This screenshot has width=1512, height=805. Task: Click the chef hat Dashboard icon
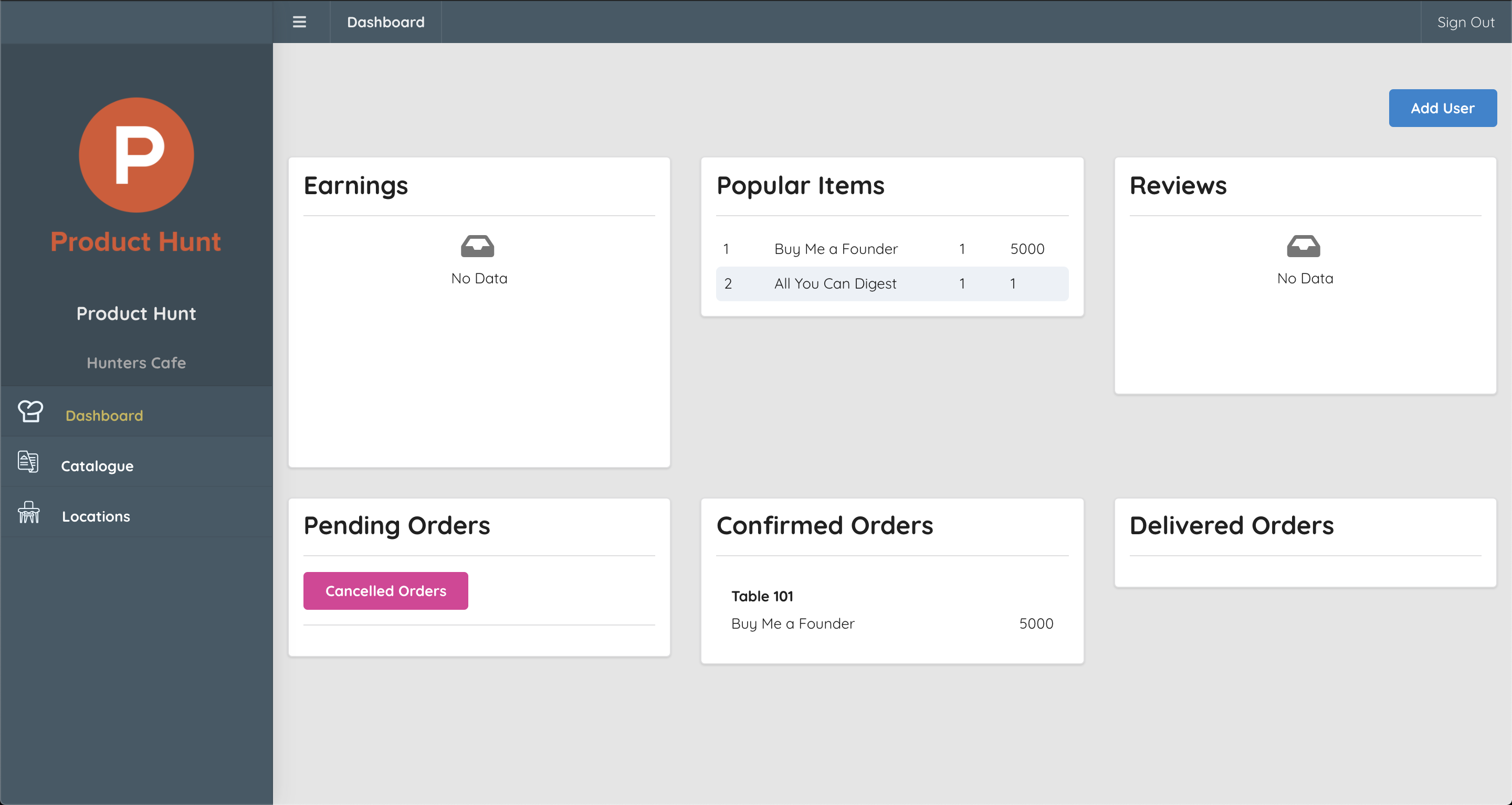pyautogui.click(x=30, y=411)
